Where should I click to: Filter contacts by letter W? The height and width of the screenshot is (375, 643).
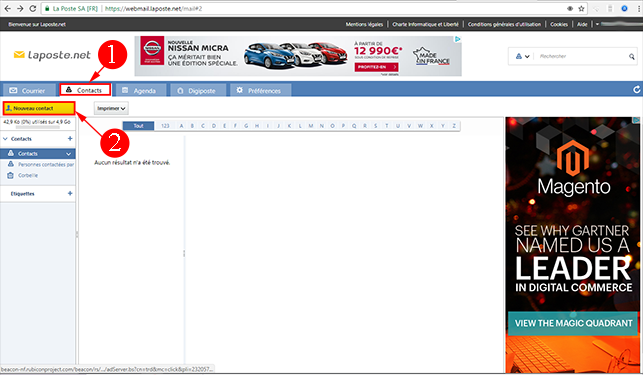coord(420,126)
